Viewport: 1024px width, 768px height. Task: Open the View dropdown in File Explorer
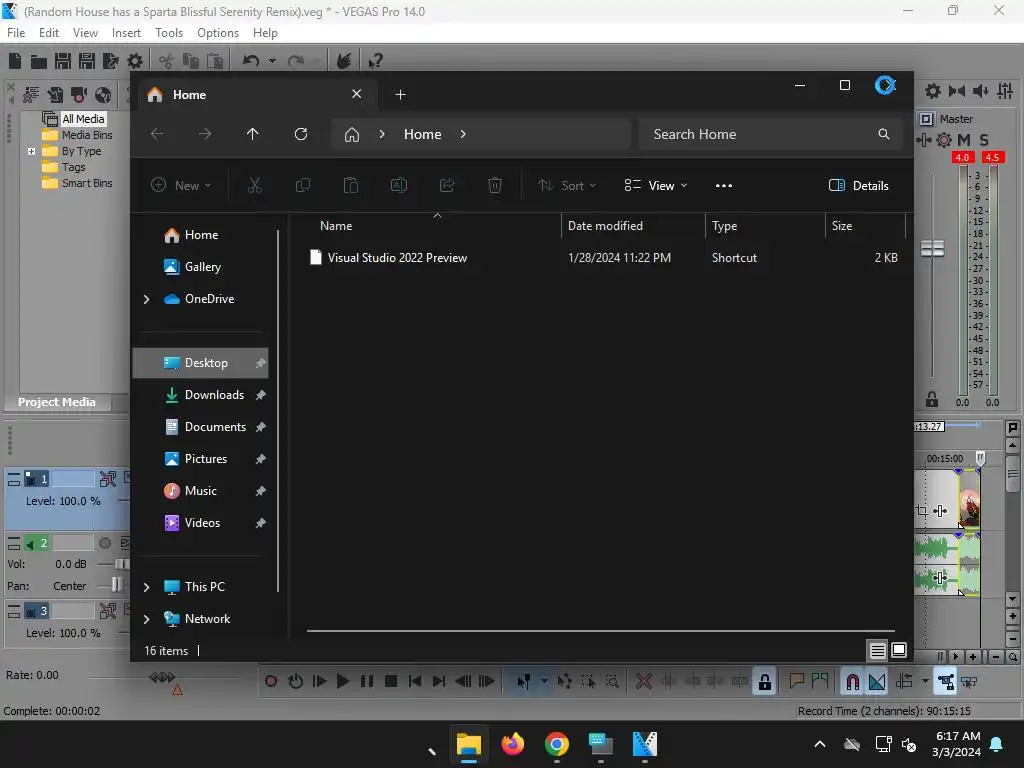[656, 186]
